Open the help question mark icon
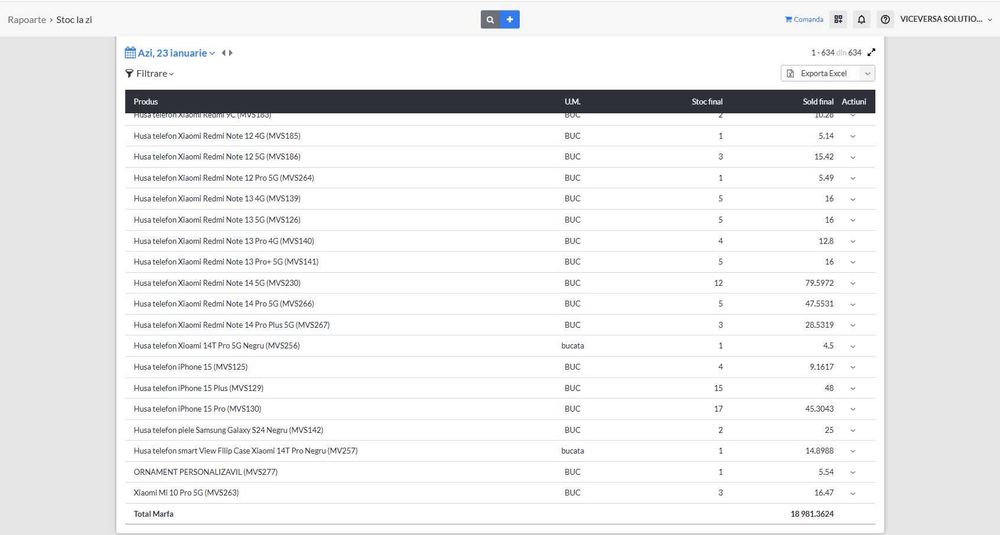 pyautogui.click(x=885, y=20)
